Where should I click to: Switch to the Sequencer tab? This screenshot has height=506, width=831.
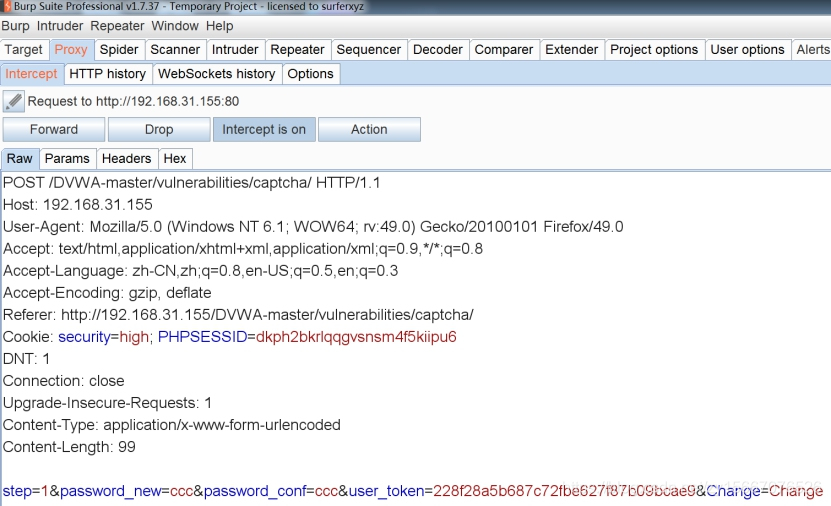pos(369,50)
